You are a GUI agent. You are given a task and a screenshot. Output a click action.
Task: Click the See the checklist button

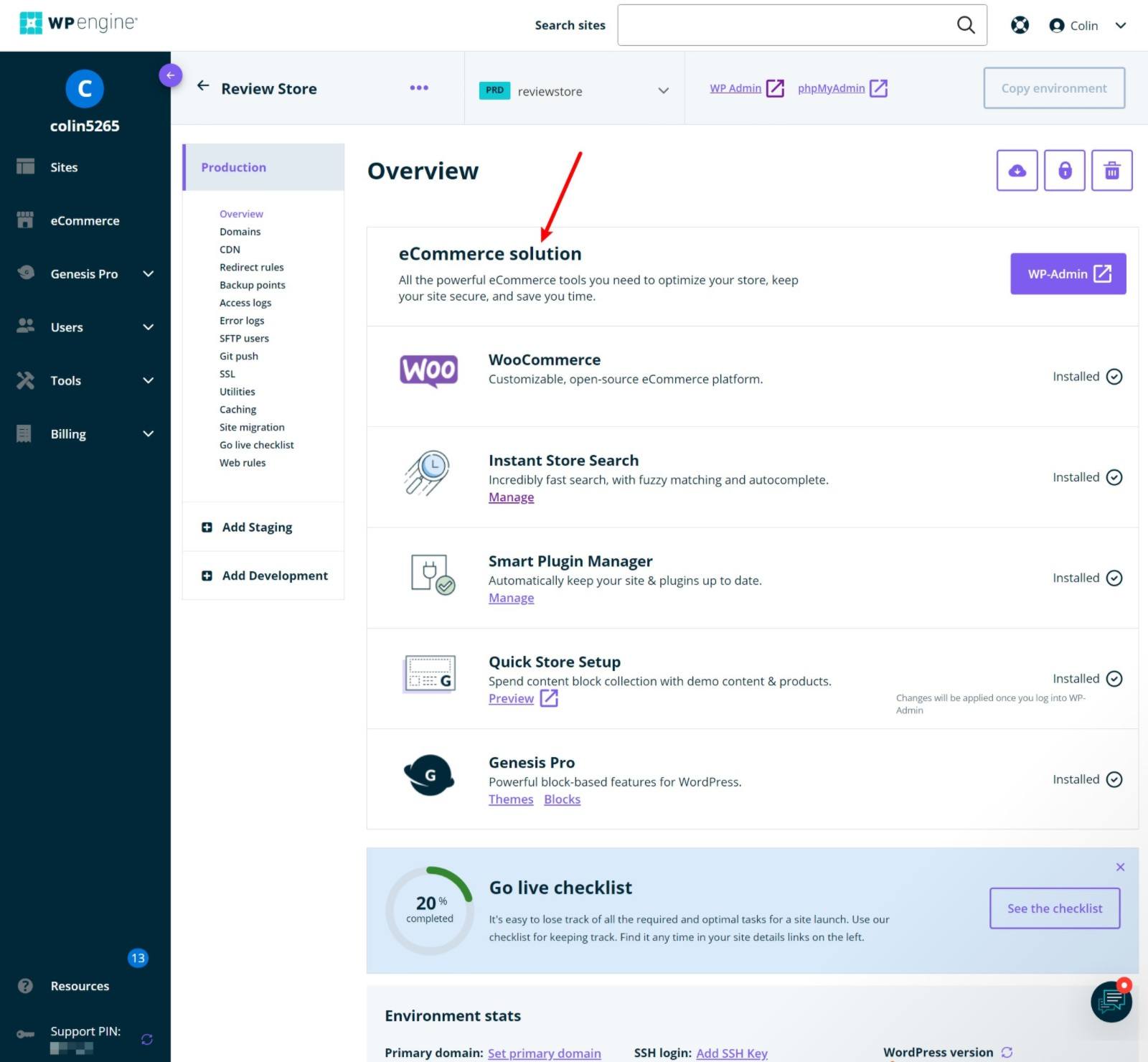click(x=1055, y=908)
